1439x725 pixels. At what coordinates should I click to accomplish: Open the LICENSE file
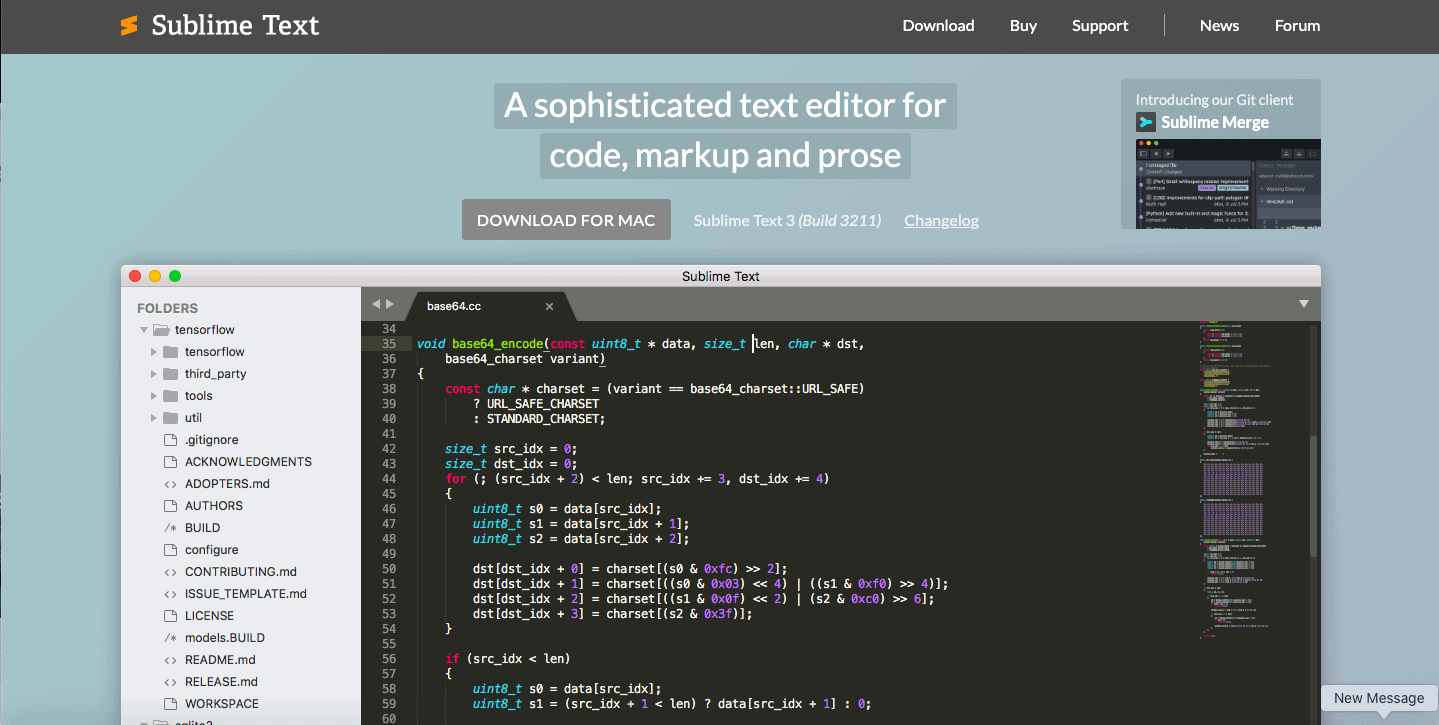(x=209, y=616)
